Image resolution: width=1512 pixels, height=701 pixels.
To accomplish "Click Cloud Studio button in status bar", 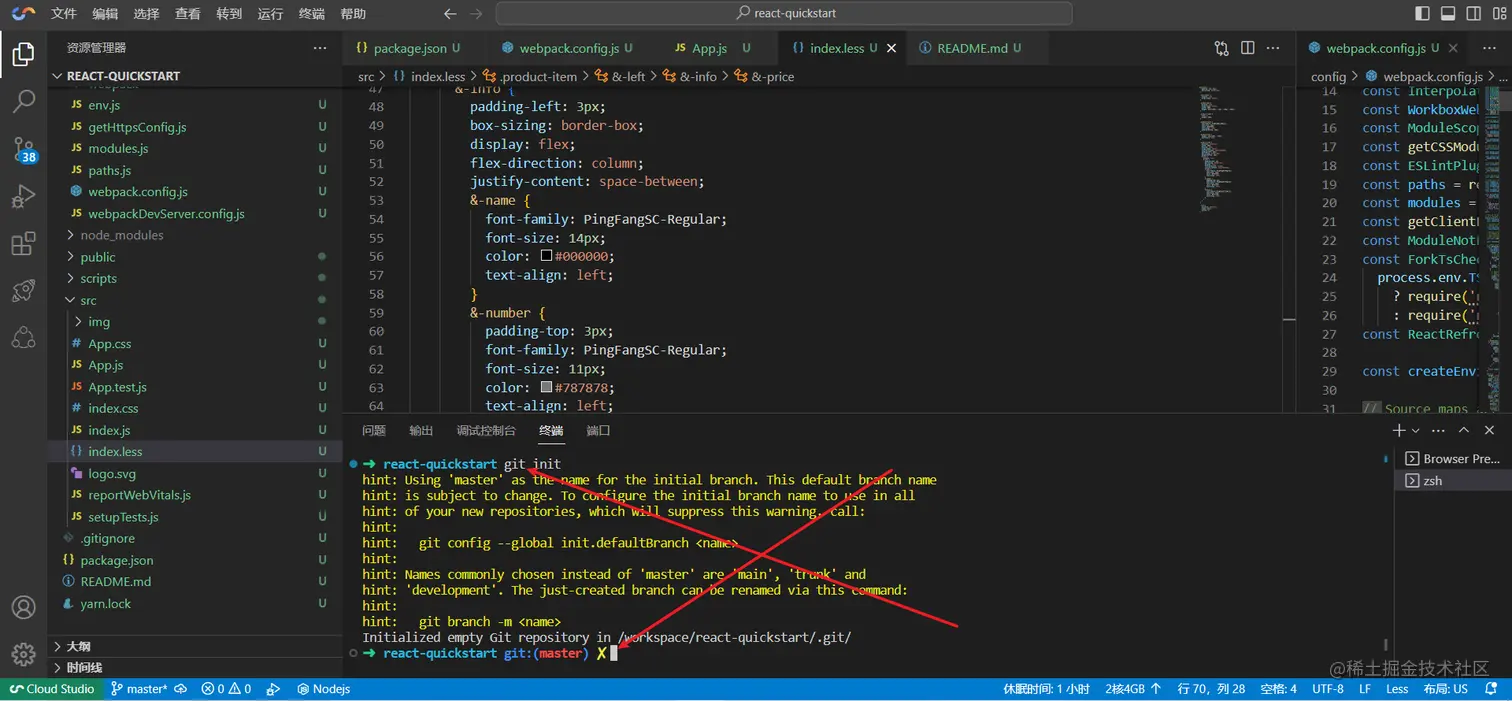I will [51, 689].
